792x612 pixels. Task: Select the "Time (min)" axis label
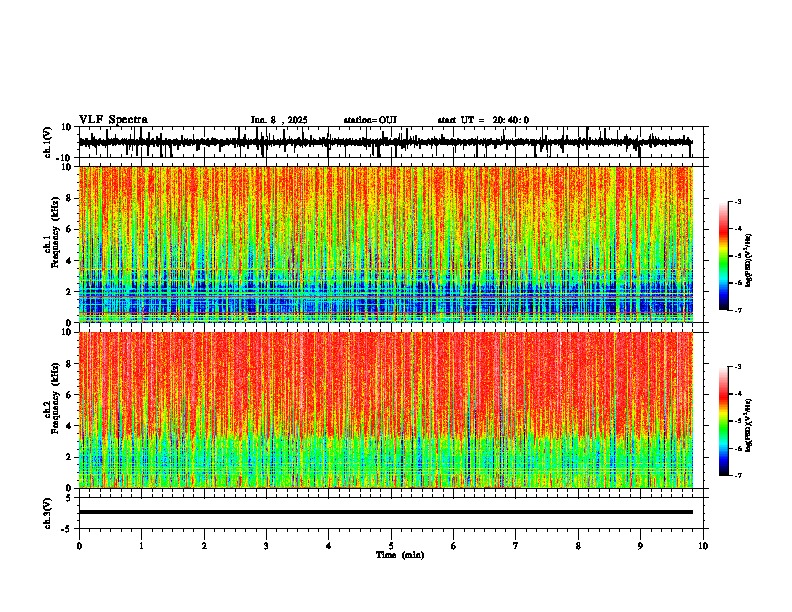[400, 555]
